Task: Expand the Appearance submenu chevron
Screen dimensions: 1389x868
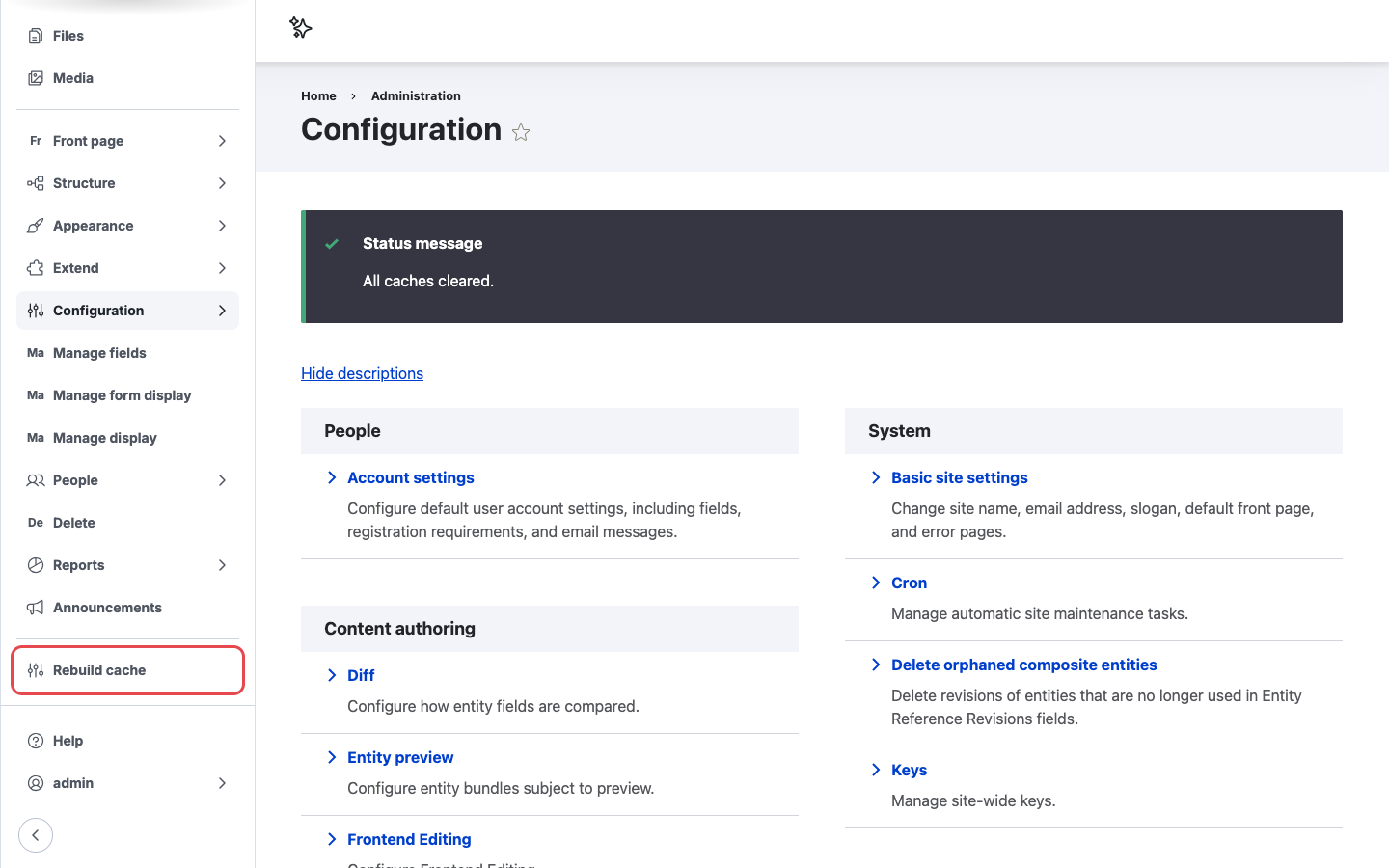Action: click(222, 226)
